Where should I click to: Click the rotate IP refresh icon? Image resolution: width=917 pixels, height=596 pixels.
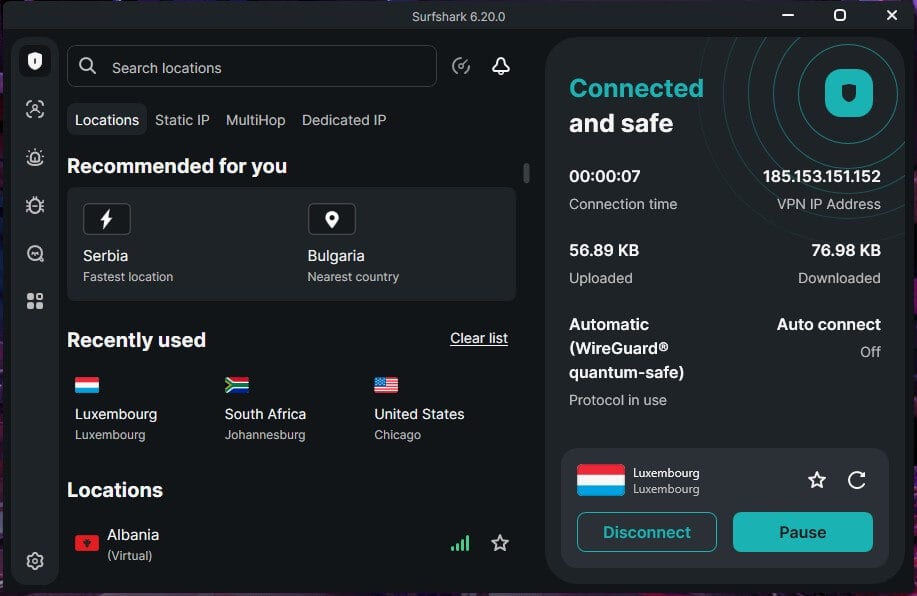click(x=857, y=480)
